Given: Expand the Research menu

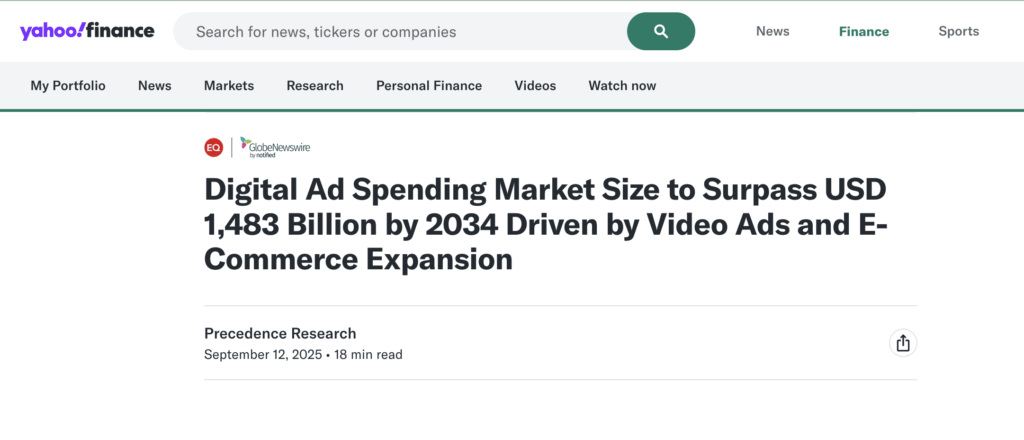Looking at the screenshot, I should (x=315, y=86).
